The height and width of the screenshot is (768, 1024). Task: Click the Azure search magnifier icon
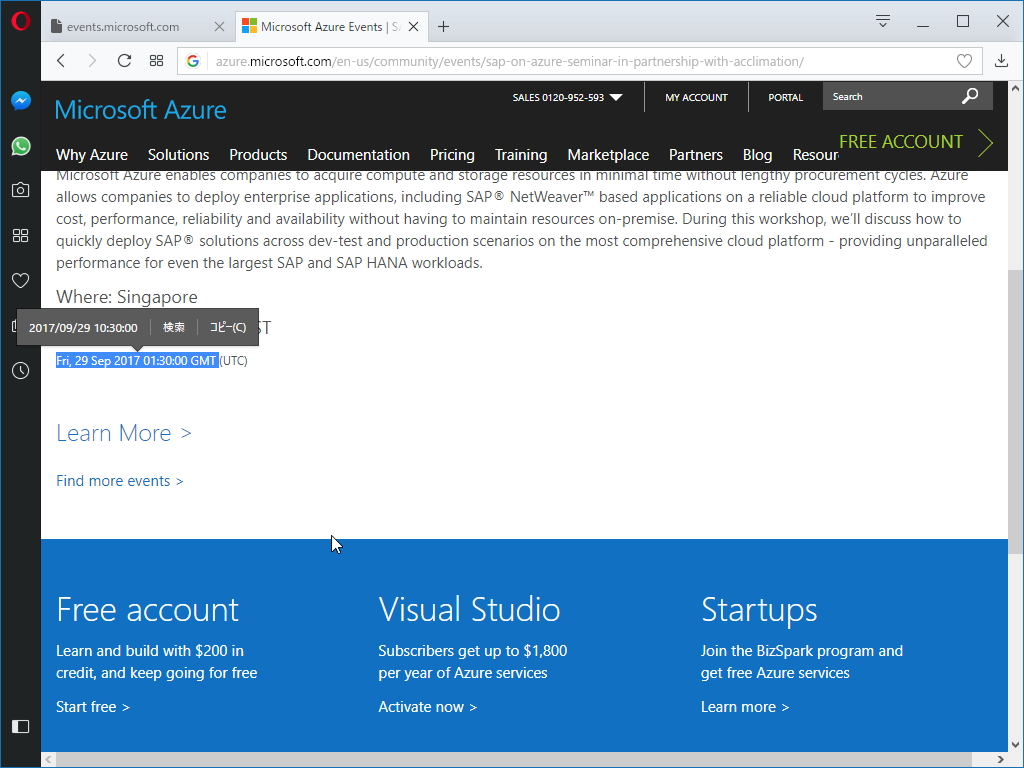pyautogui.click(x=970, y=96)
